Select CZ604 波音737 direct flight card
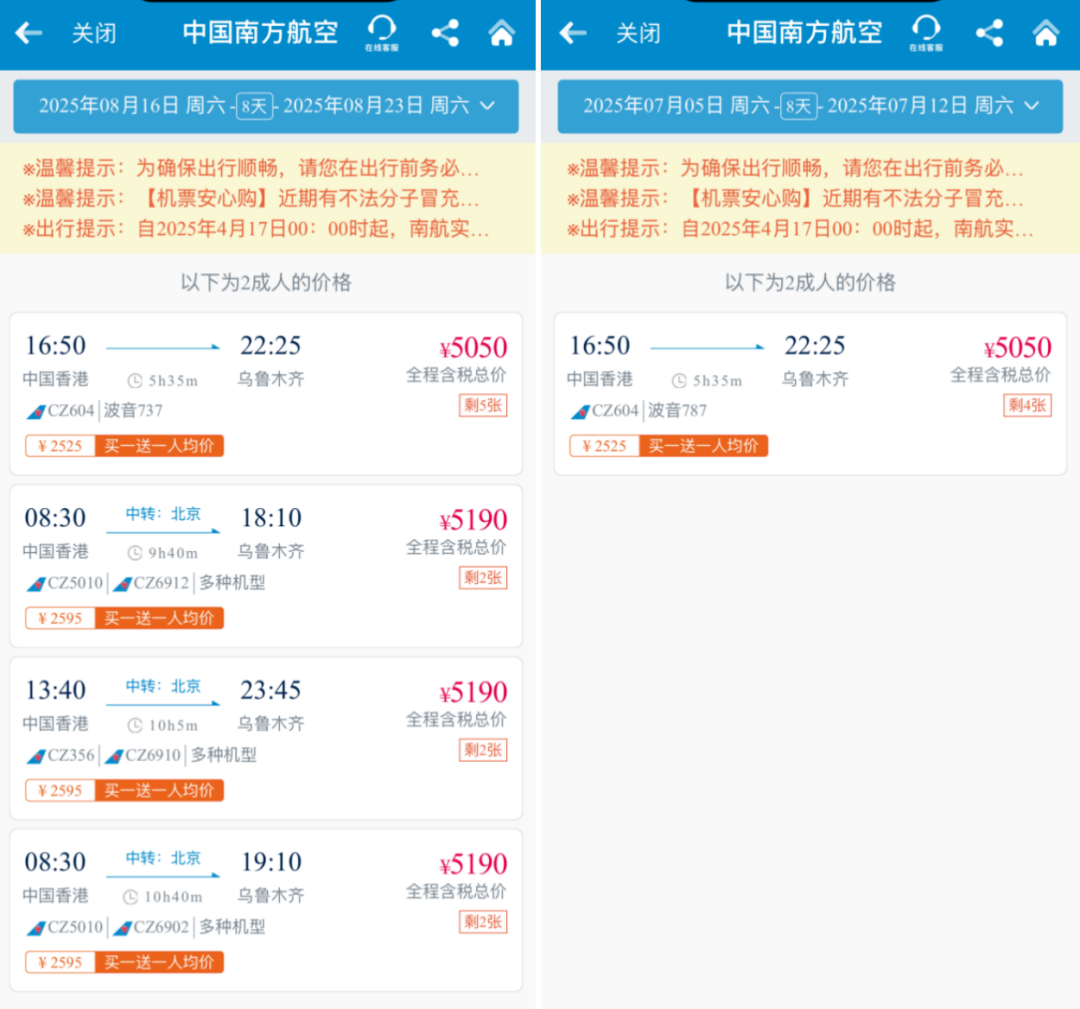The height and width of the screenshot is (1009, 1080). tap(266, 393)
